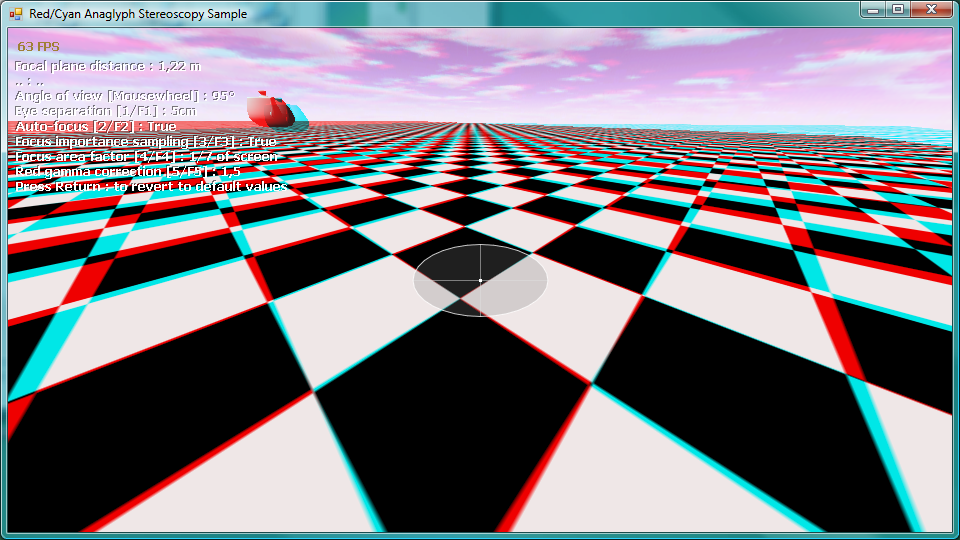Image resolution: width=960 pixels, height=540 pixels.
Task: Click the red teapot object on the horizon
Action: pyautogui.click(x=277, y=110)
